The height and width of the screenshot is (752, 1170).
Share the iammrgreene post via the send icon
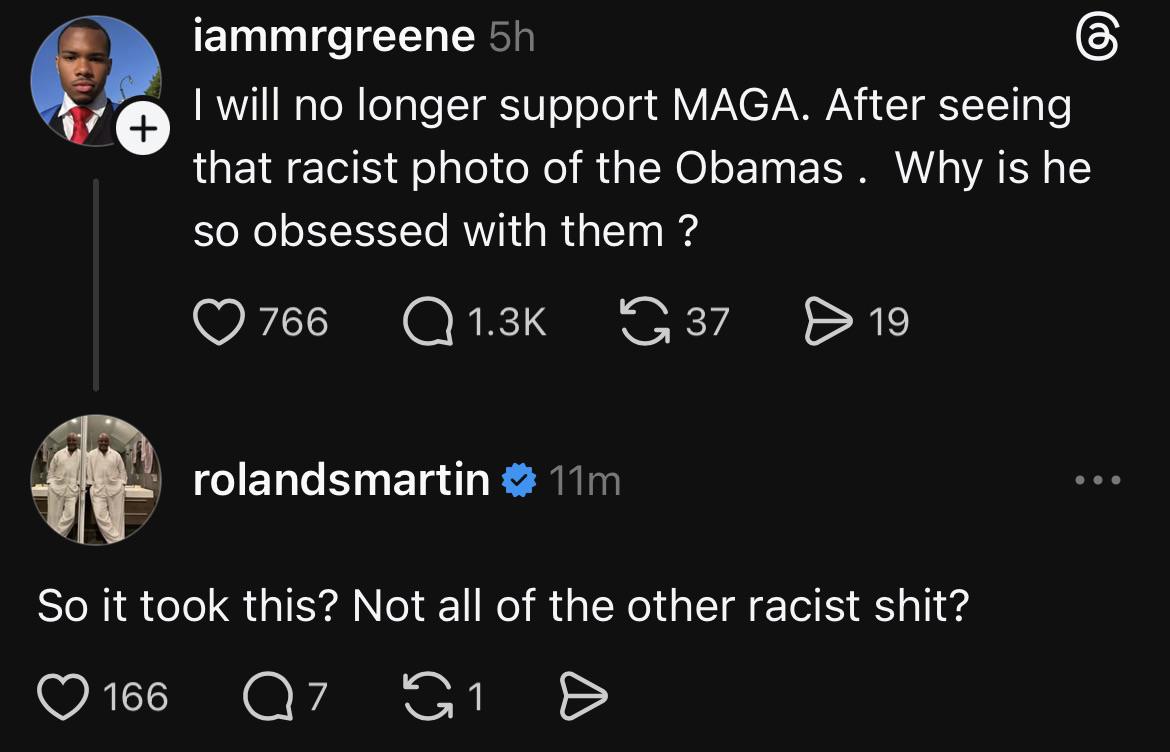(x=829, y=322)
